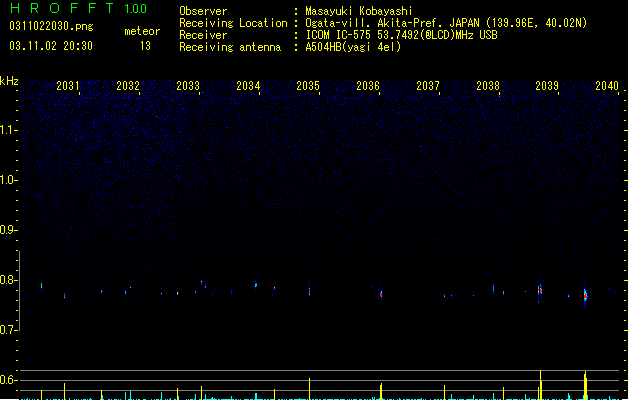This screenshot has width=629, height=400.
Task: Click the meteor count value 13
Action: click(x=145, y=46)
